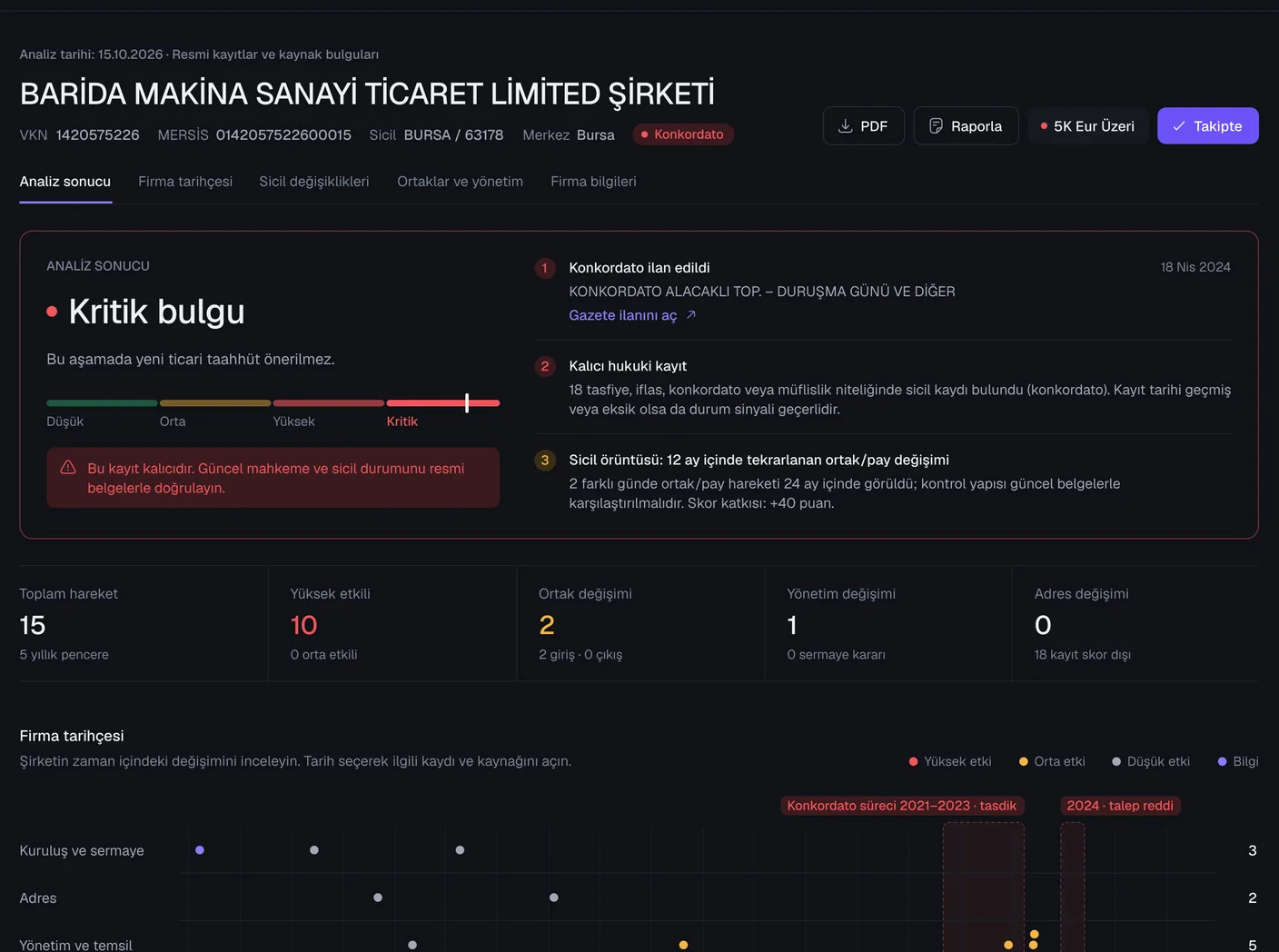1279x952 pixels.
Task: Open the Gazete ilanını aç link
Action: [x=623, y=315]
